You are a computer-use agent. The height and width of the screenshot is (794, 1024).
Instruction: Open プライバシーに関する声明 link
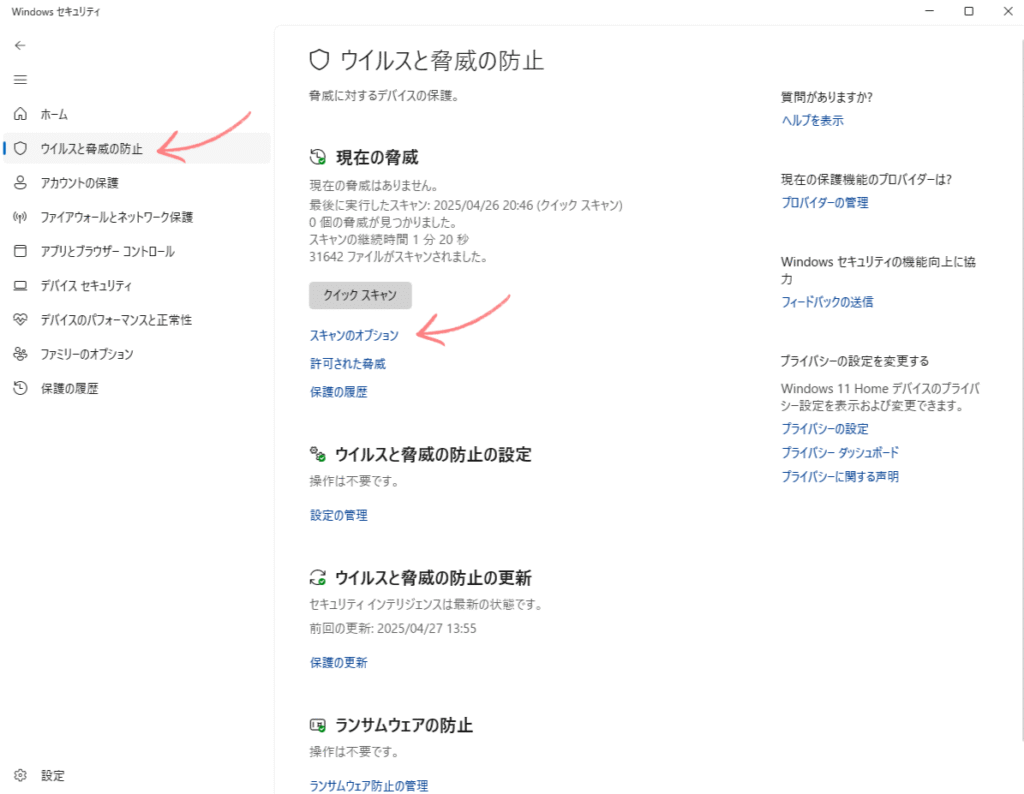pos(840,477)
